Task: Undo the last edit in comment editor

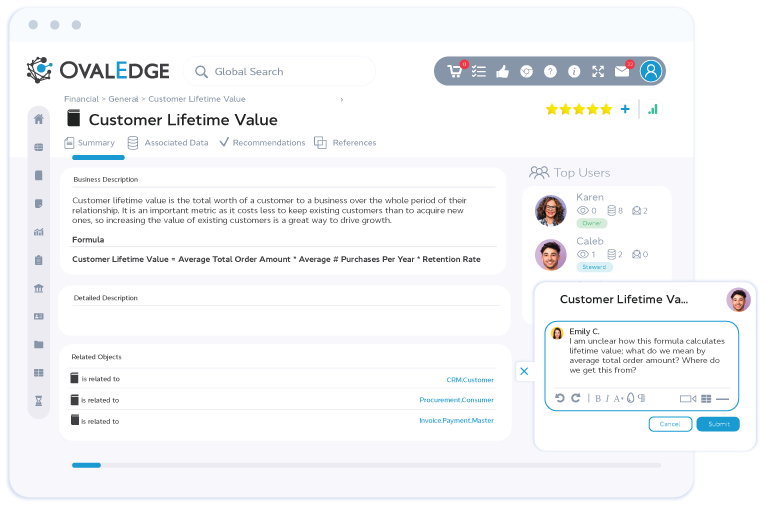Action: tap(560, 398)
